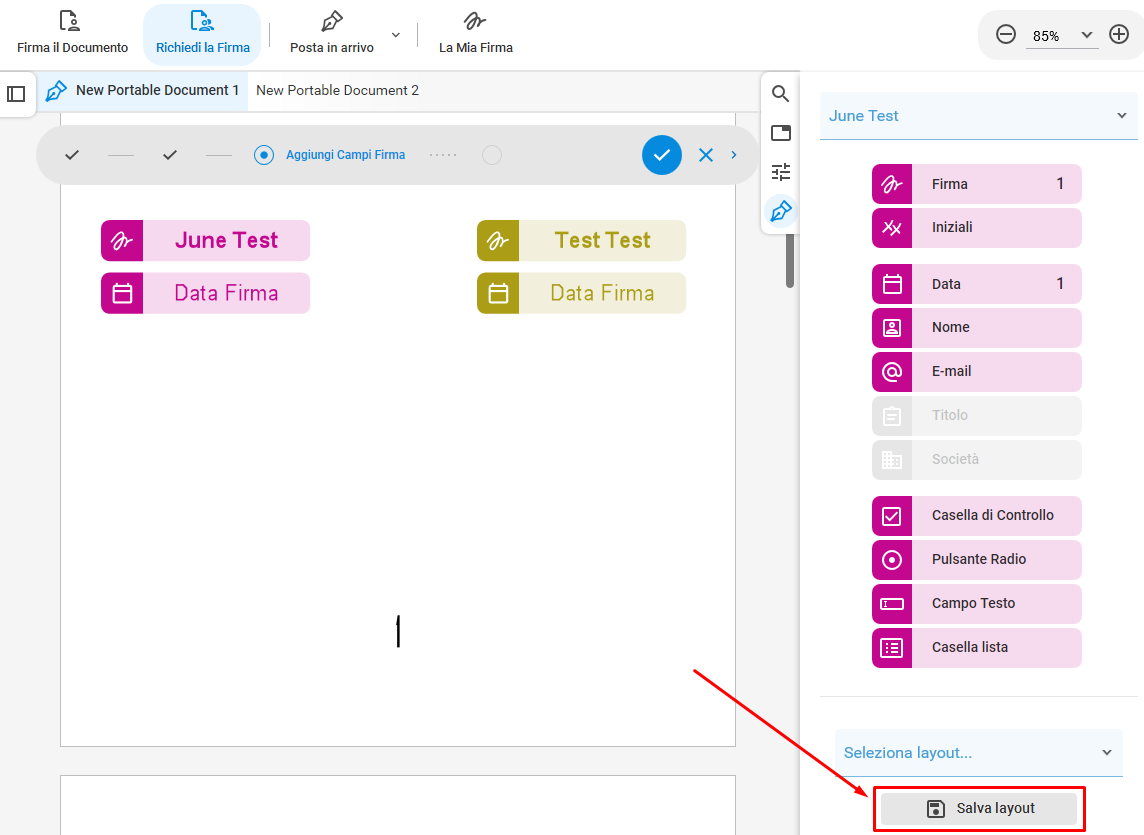Viewport: 1144px width, 835px height.
Task: Open the 85% zoom level dropdown
Action: click(x=1062, y=36)
